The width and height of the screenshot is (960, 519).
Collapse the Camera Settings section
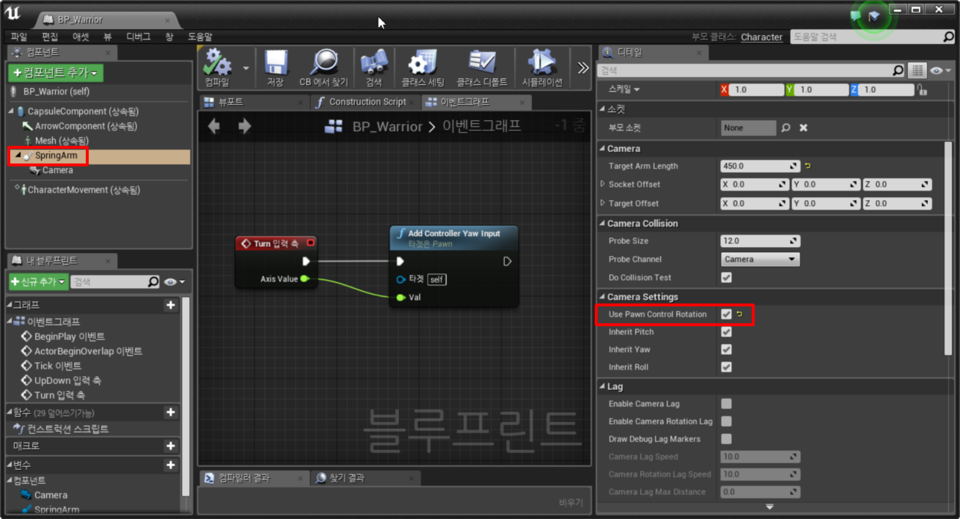point(602,297)
